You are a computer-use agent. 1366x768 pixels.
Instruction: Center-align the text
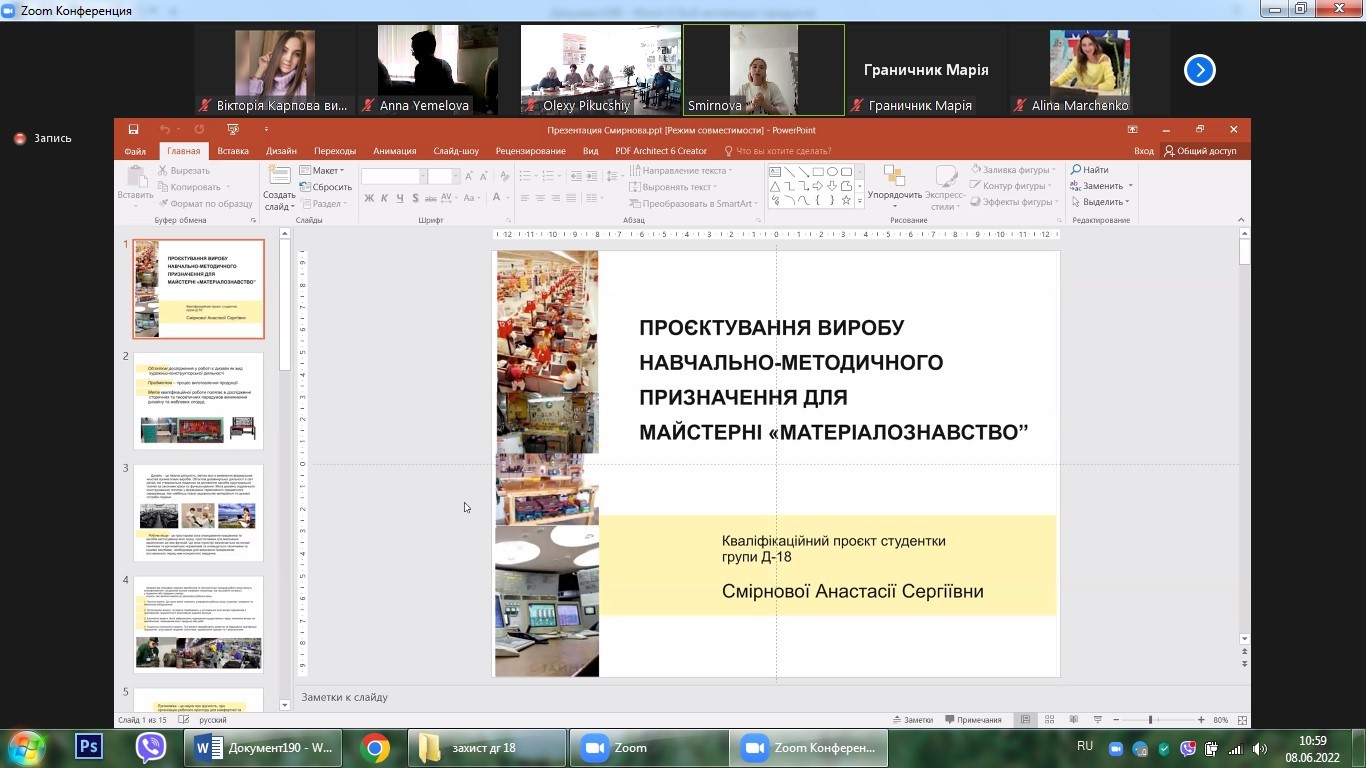(x=541, y=199)
